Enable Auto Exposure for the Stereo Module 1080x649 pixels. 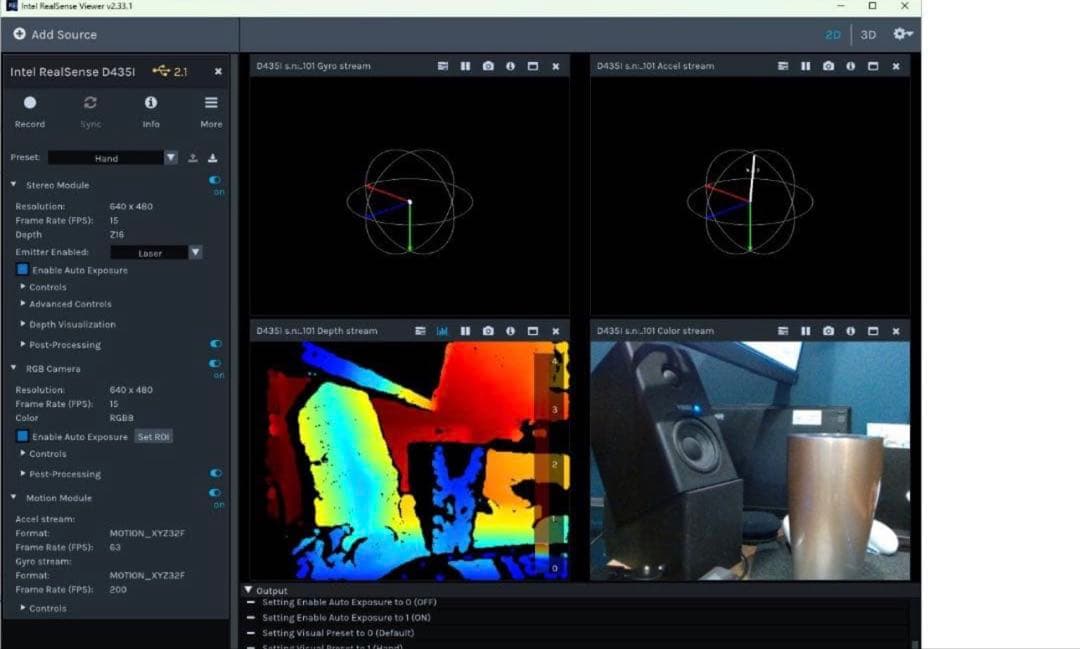point(22,269)
